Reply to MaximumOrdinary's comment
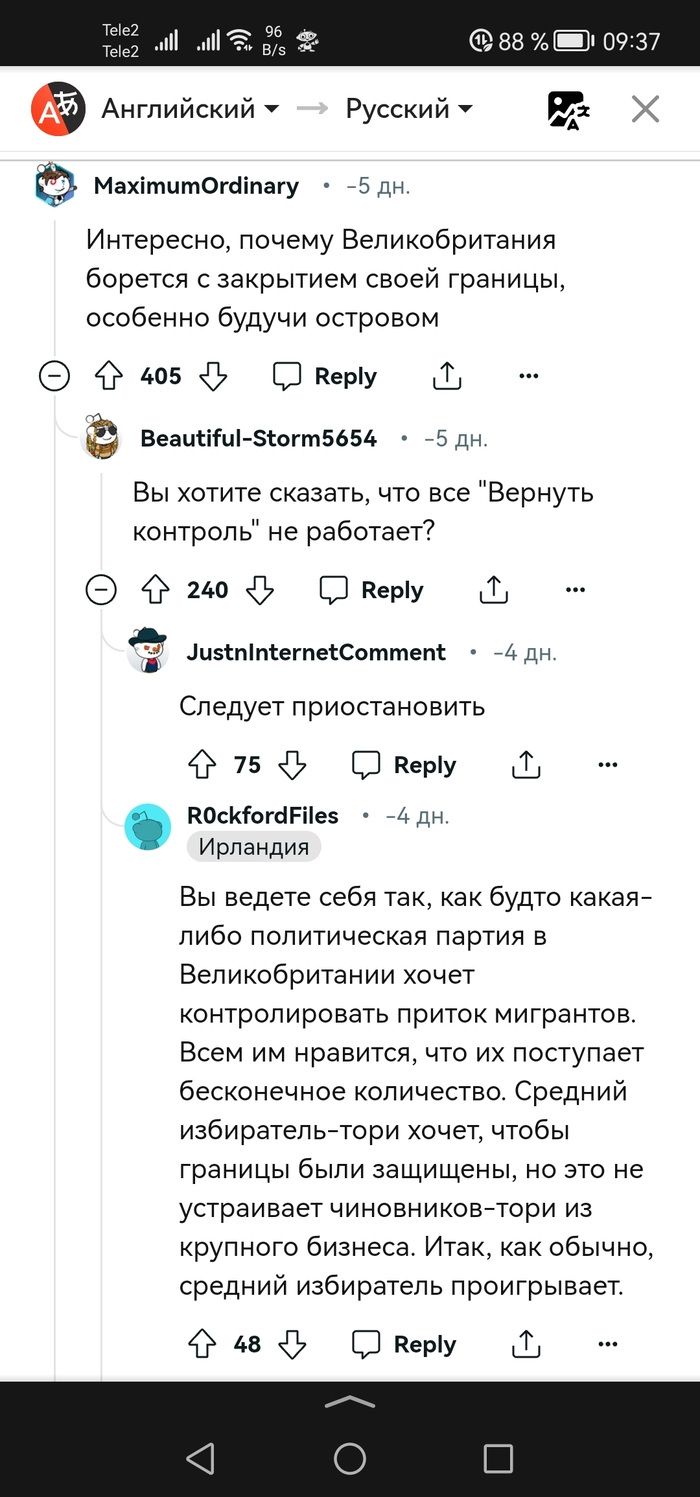The image size is (700, 1497). tap(326, 377)
